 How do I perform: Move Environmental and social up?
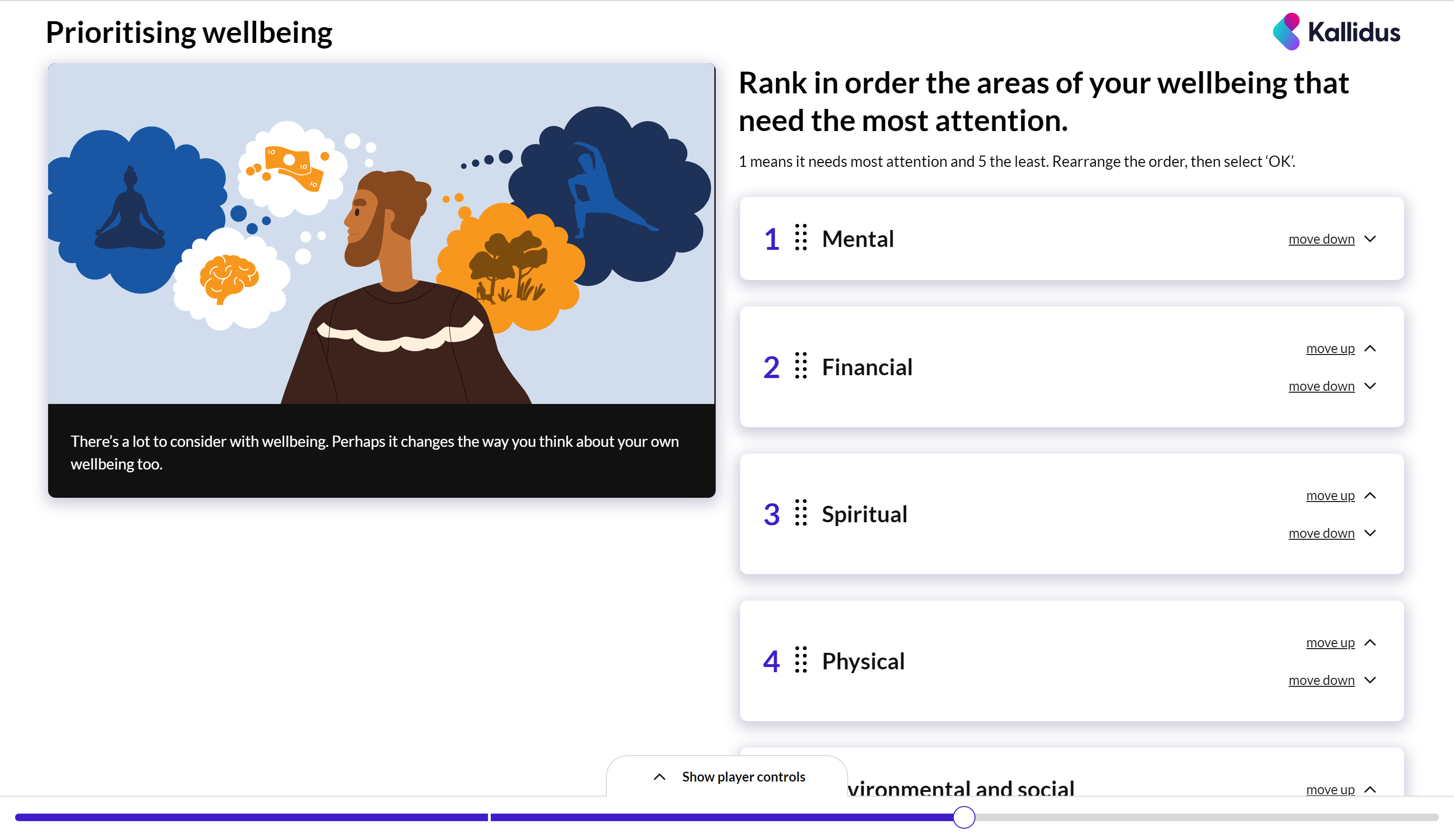[1330, 789]
